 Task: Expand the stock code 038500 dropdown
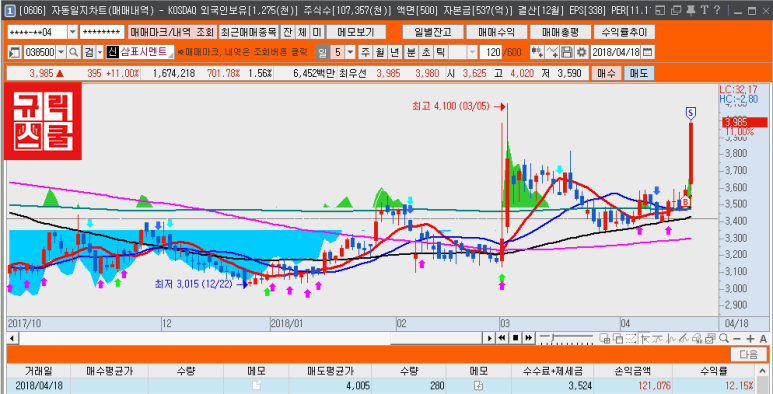61,52
